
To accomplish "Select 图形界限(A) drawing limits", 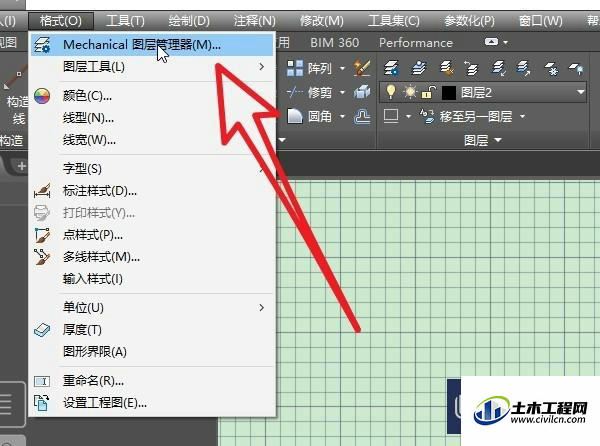I will [x=152, y=352].
